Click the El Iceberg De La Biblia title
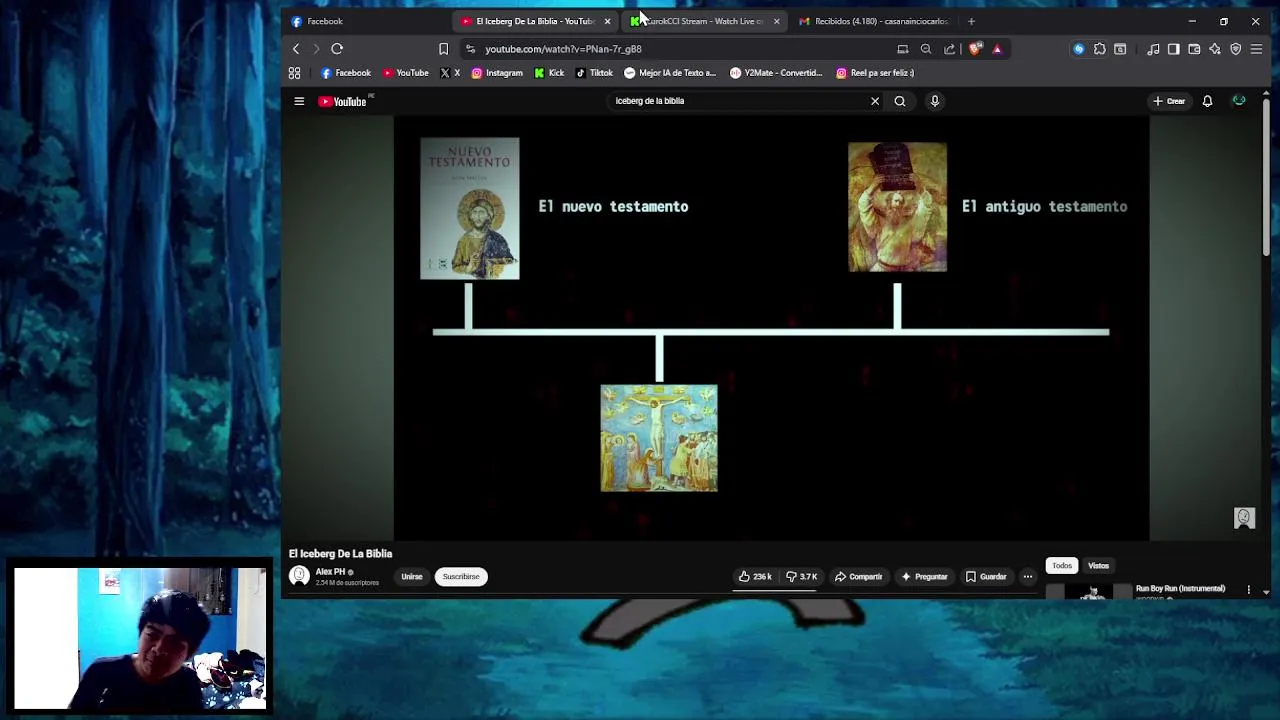Viewport: 1280px width, 720px height. [x=340, y=554]
